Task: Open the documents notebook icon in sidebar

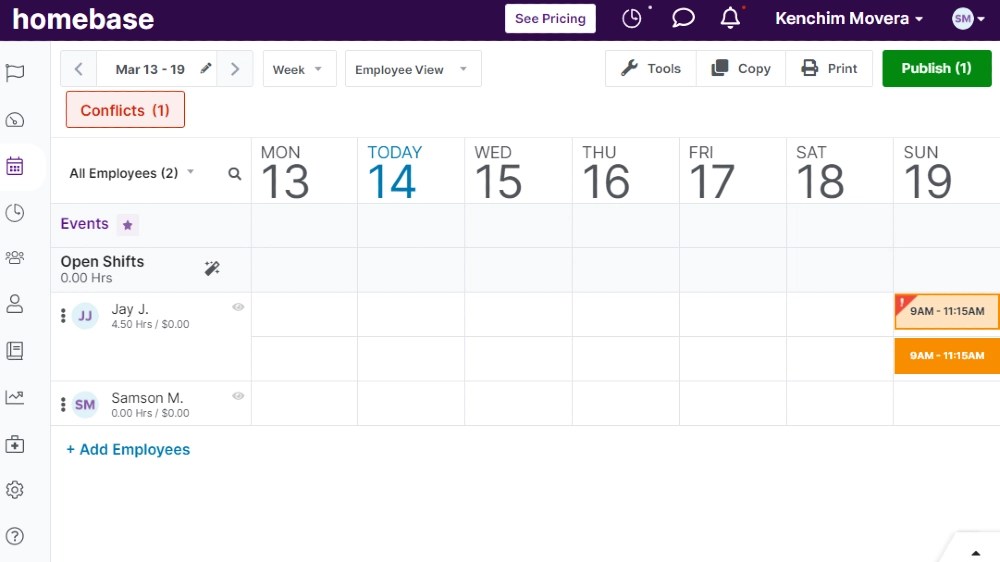Action: point(15,350)
